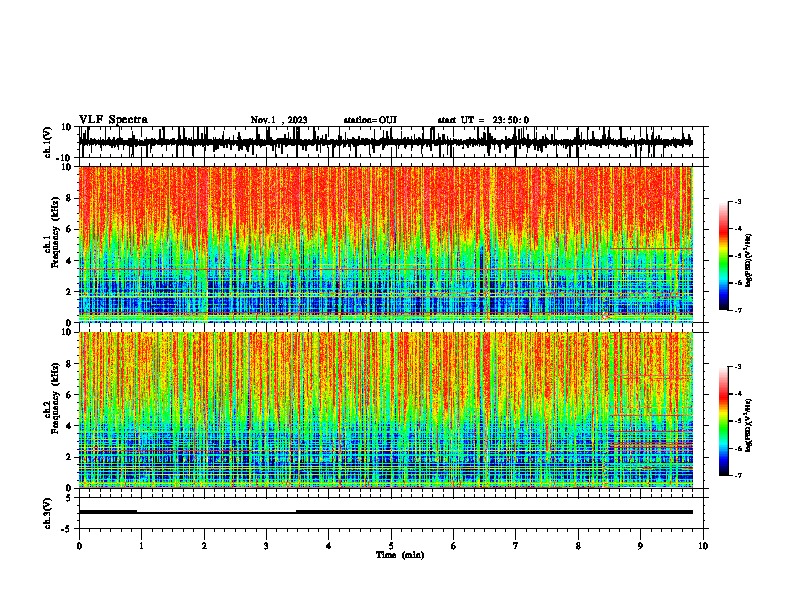Viewport: 792px width, 612px height.
Task: Click the time axis tick label "5"
Action: pyautogui.click(x=391, y=545)
